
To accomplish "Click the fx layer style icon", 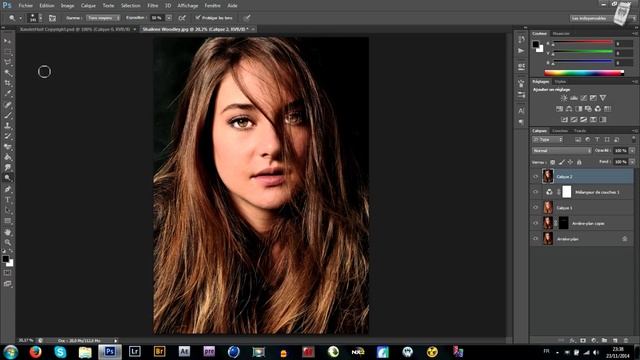I will point(573,340).
